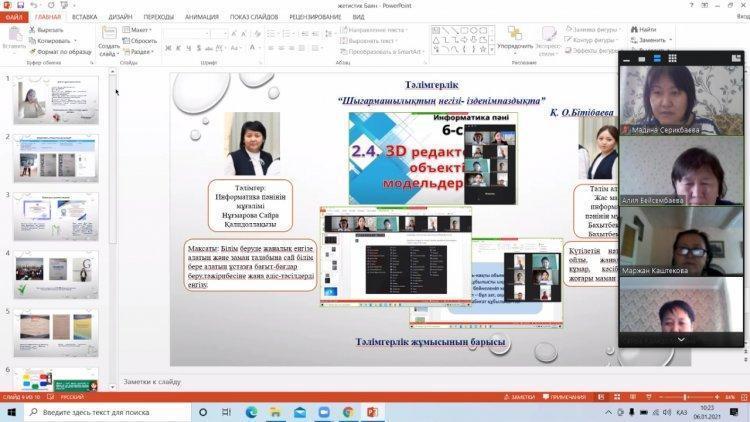Click Найти (Find) with the binoculars icon
Screen dimensions: 750x422
coord(644,29)
